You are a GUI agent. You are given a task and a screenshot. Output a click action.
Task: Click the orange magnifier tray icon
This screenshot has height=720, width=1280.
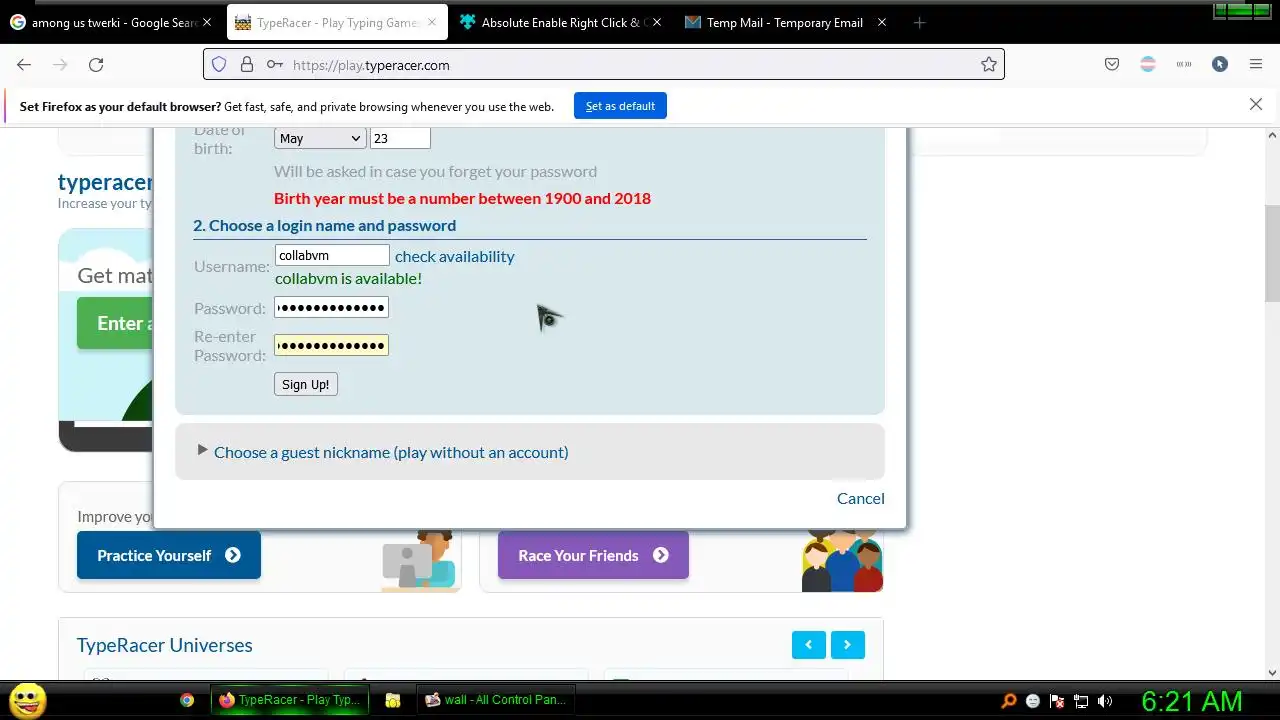coord(1009,701)
